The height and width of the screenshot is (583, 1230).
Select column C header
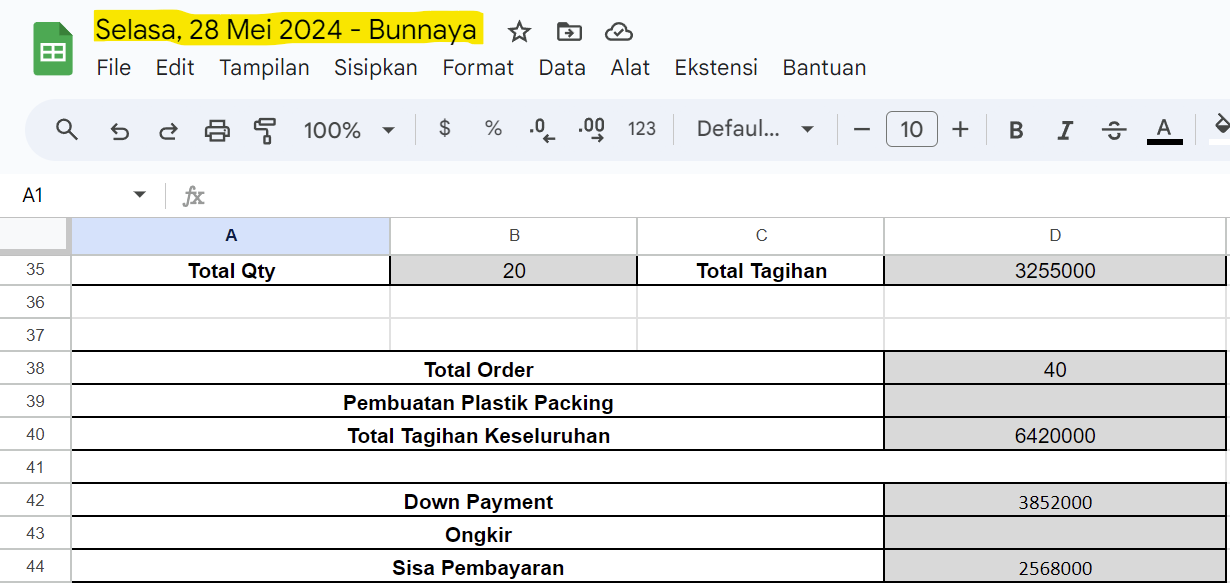point(761,236)
